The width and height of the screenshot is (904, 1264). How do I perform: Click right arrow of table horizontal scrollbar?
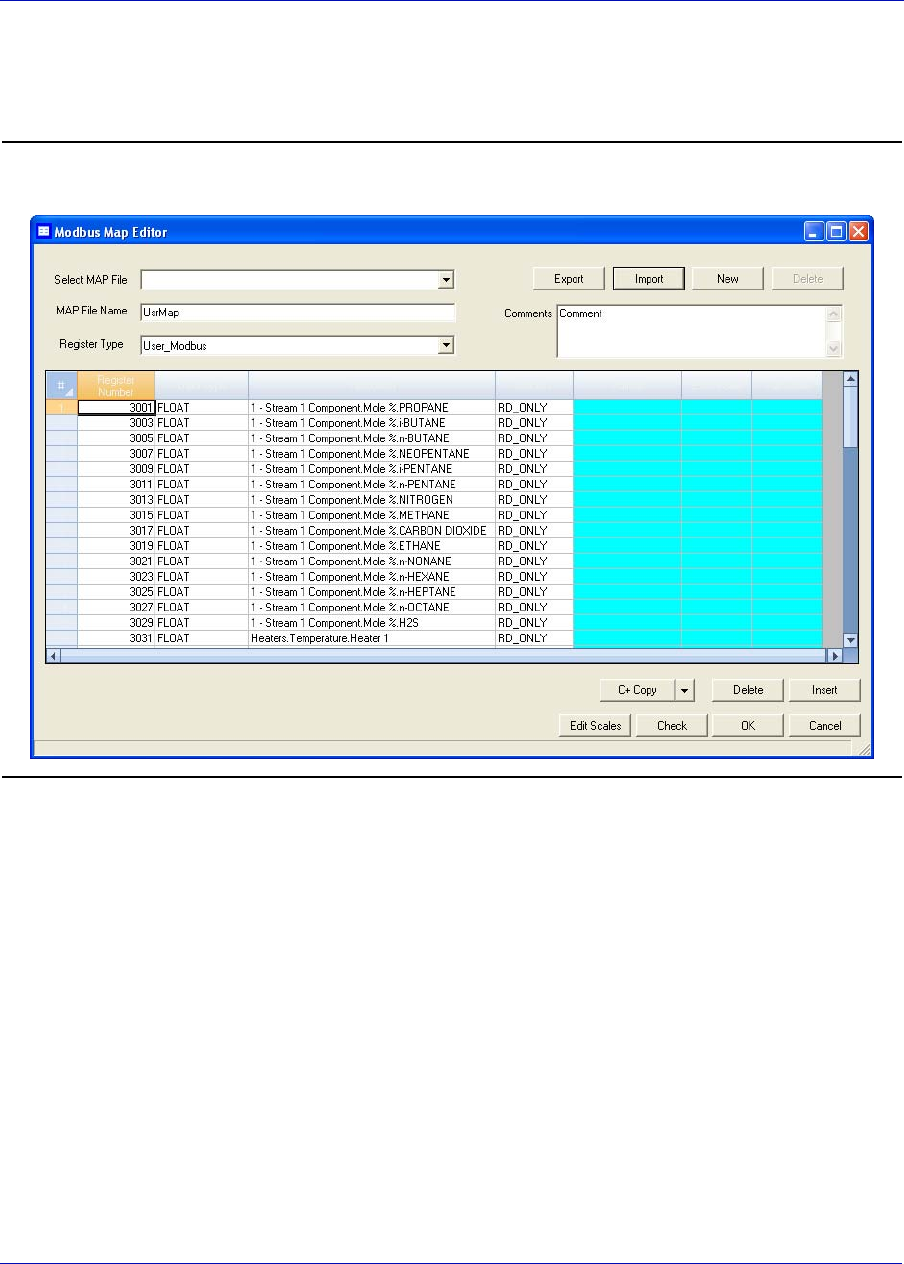836,656
